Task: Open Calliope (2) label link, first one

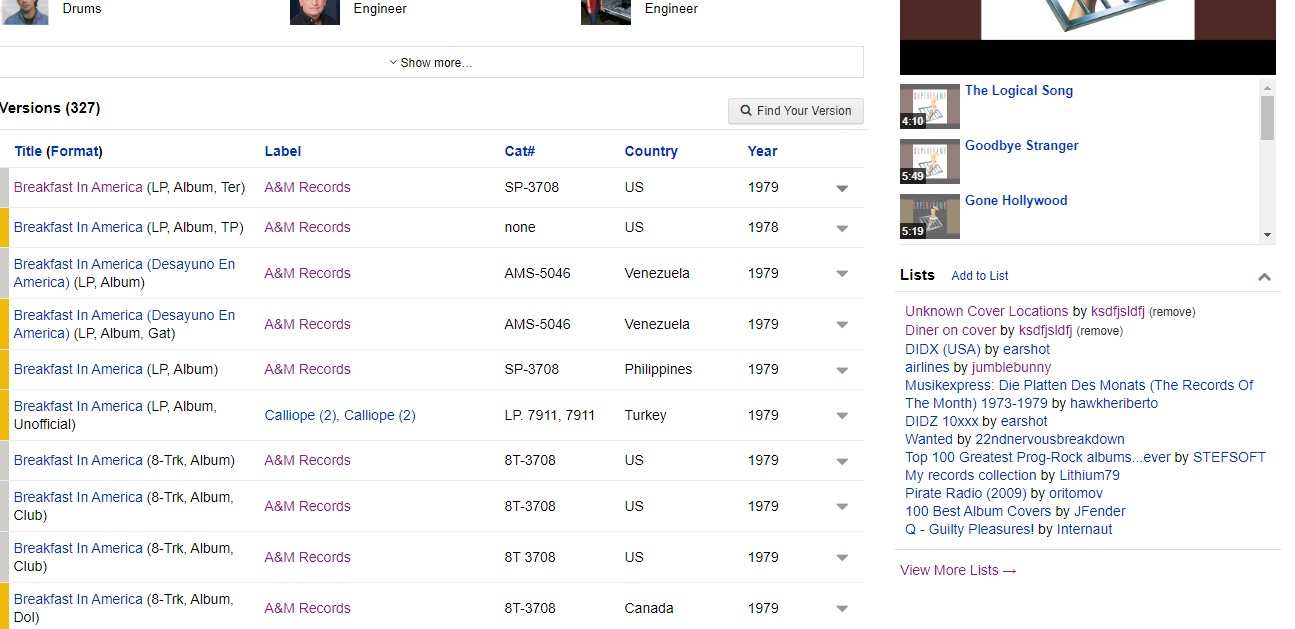Action: [x=300, y=415]
